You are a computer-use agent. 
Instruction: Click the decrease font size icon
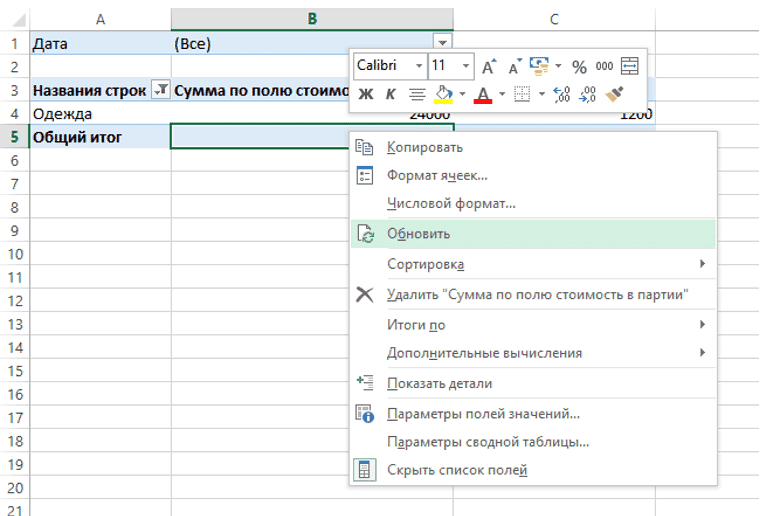pyautogui.click(x=515, y=67)
